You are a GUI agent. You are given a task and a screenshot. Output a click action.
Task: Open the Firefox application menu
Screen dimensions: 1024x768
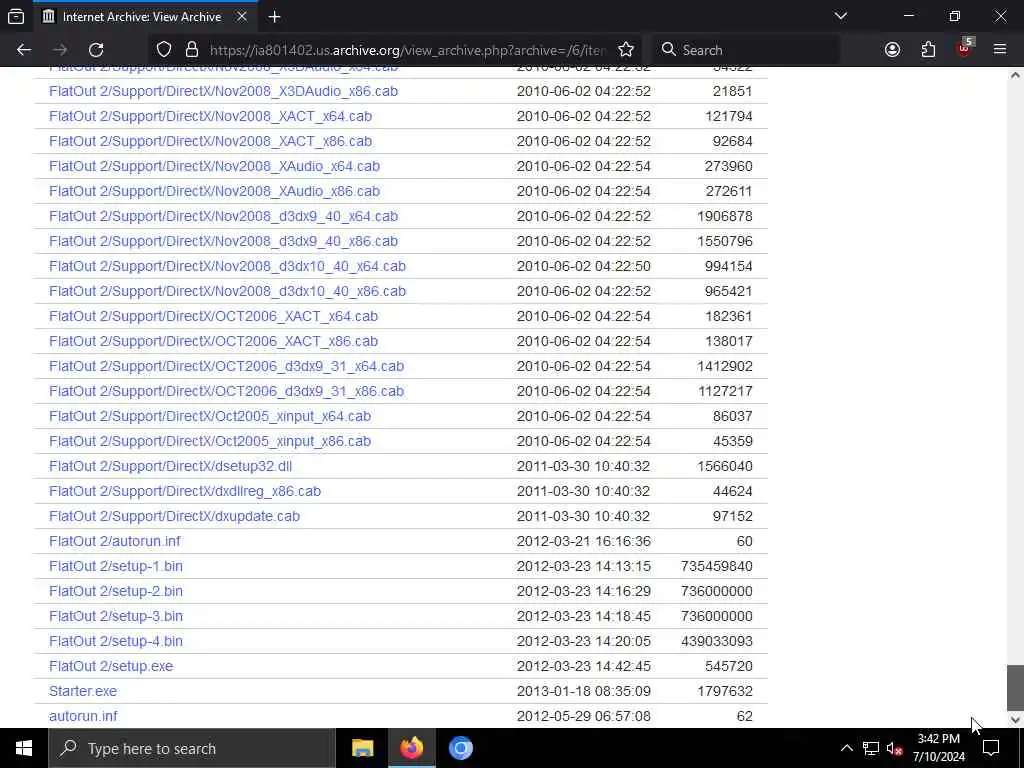[1000, 50]
